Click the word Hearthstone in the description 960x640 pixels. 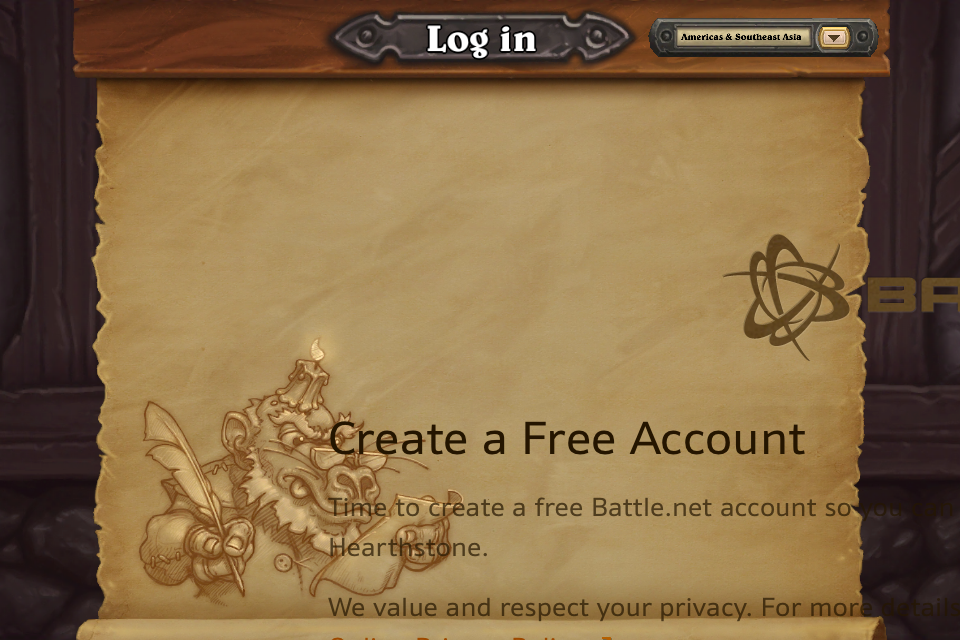(x=407, y=548)
